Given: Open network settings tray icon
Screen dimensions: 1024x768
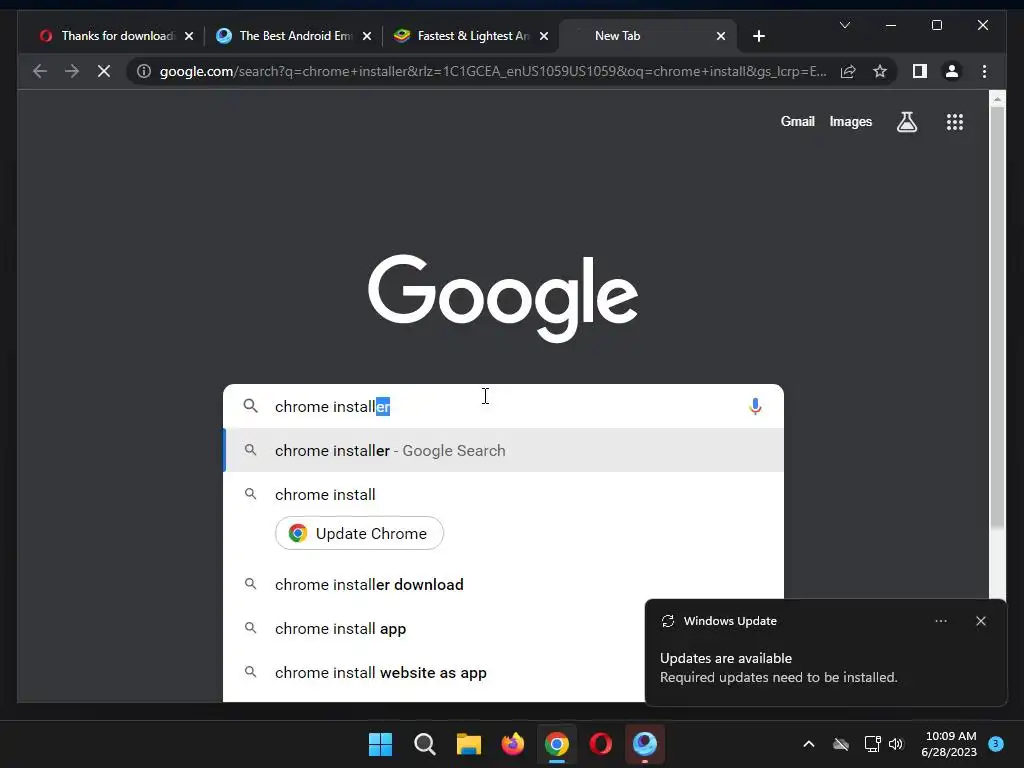Looking at the screenshot, I should 872,744.
